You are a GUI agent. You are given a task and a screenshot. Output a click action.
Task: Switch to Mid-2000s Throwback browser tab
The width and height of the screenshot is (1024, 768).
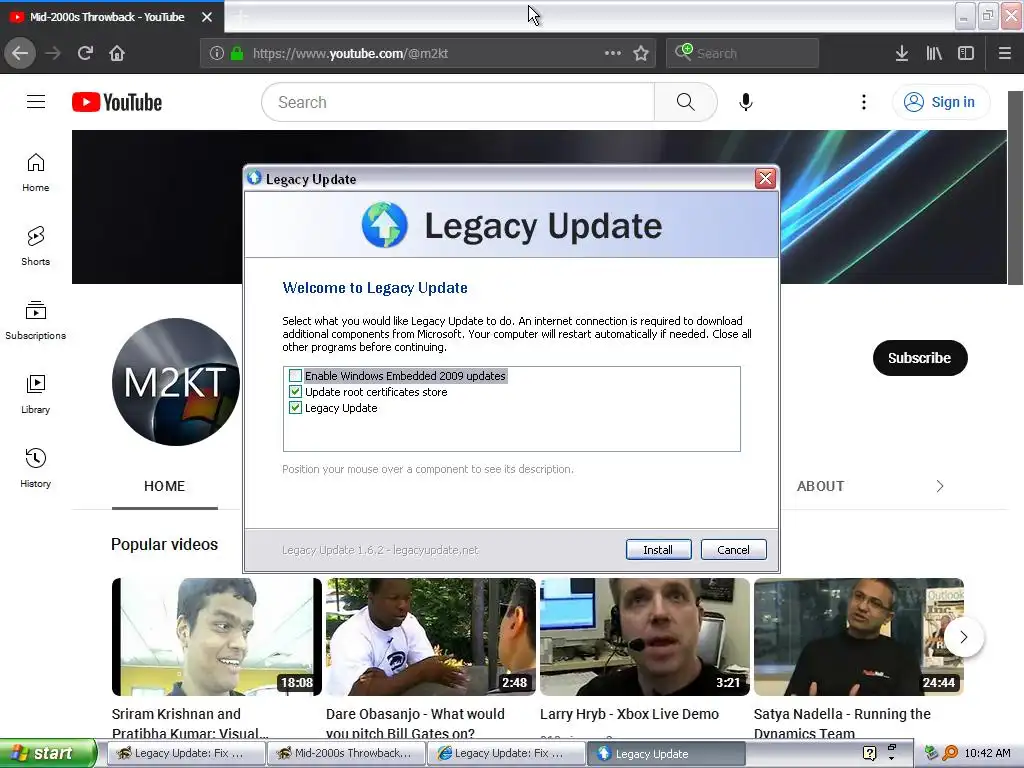(107, 17)
